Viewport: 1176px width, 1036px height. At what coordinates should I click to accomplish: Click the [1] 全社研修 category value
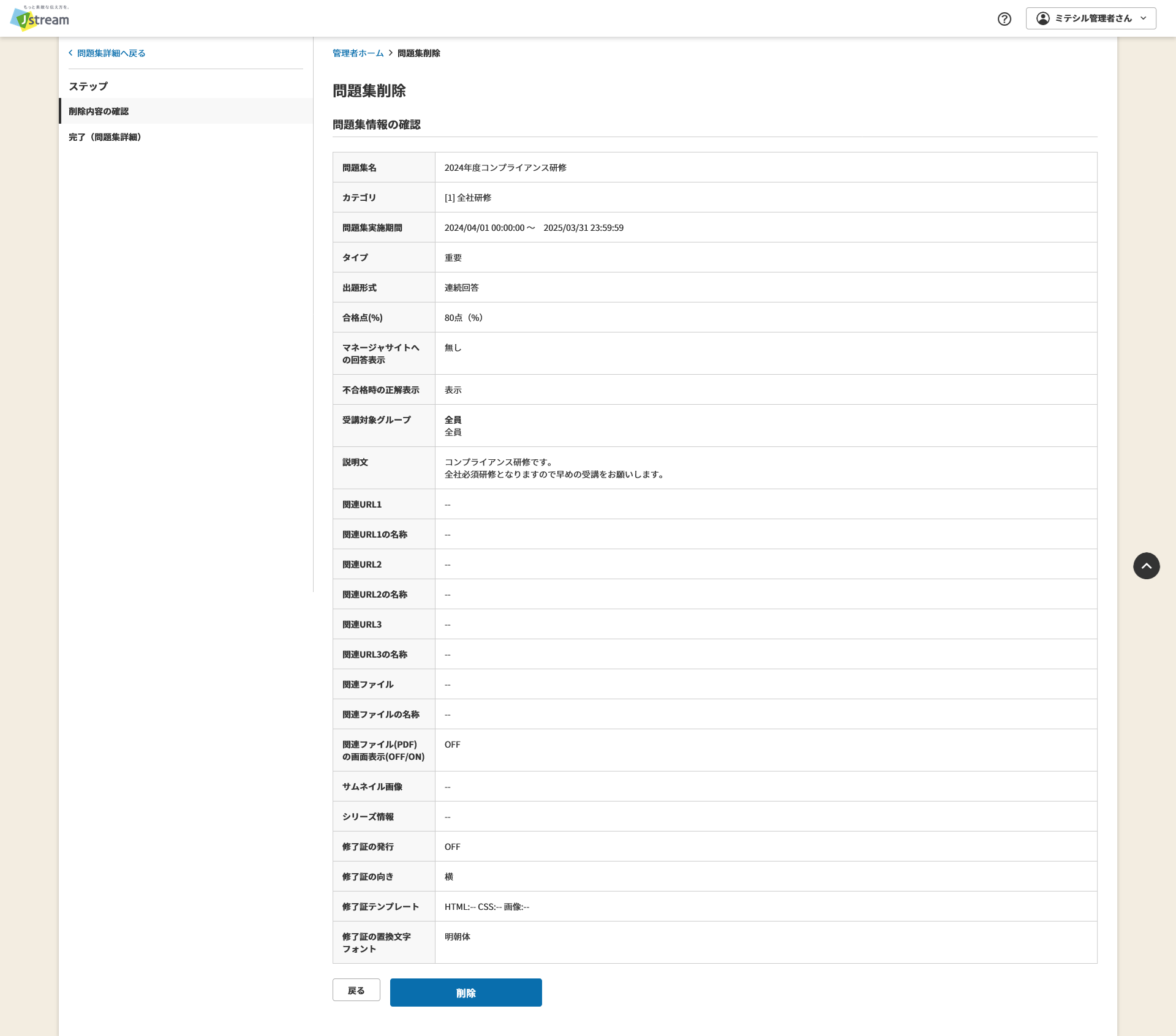point(468,198)
